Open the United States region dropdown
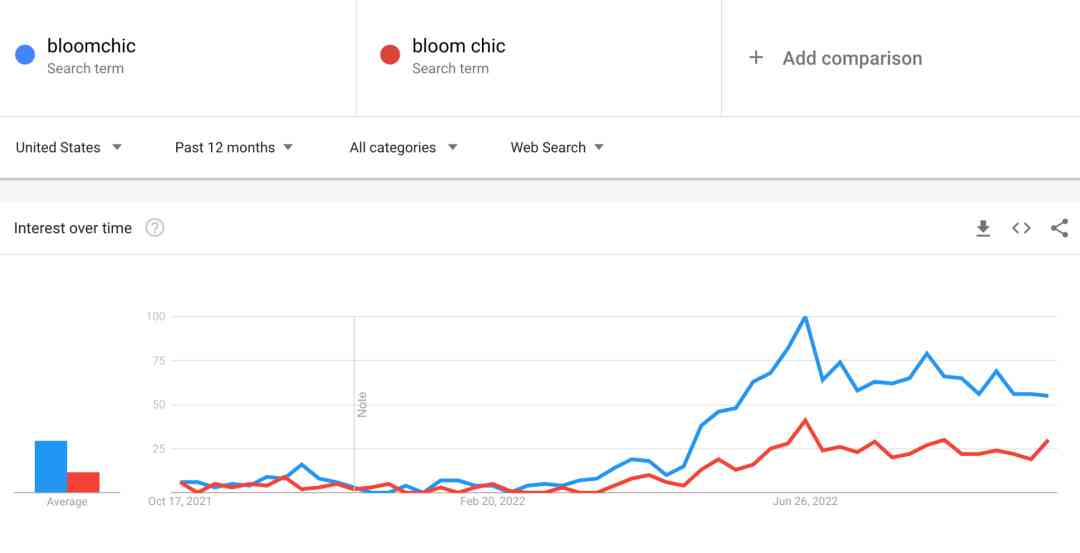The height and width of the screenshot is (553, 1080). (x=68, y=147)
